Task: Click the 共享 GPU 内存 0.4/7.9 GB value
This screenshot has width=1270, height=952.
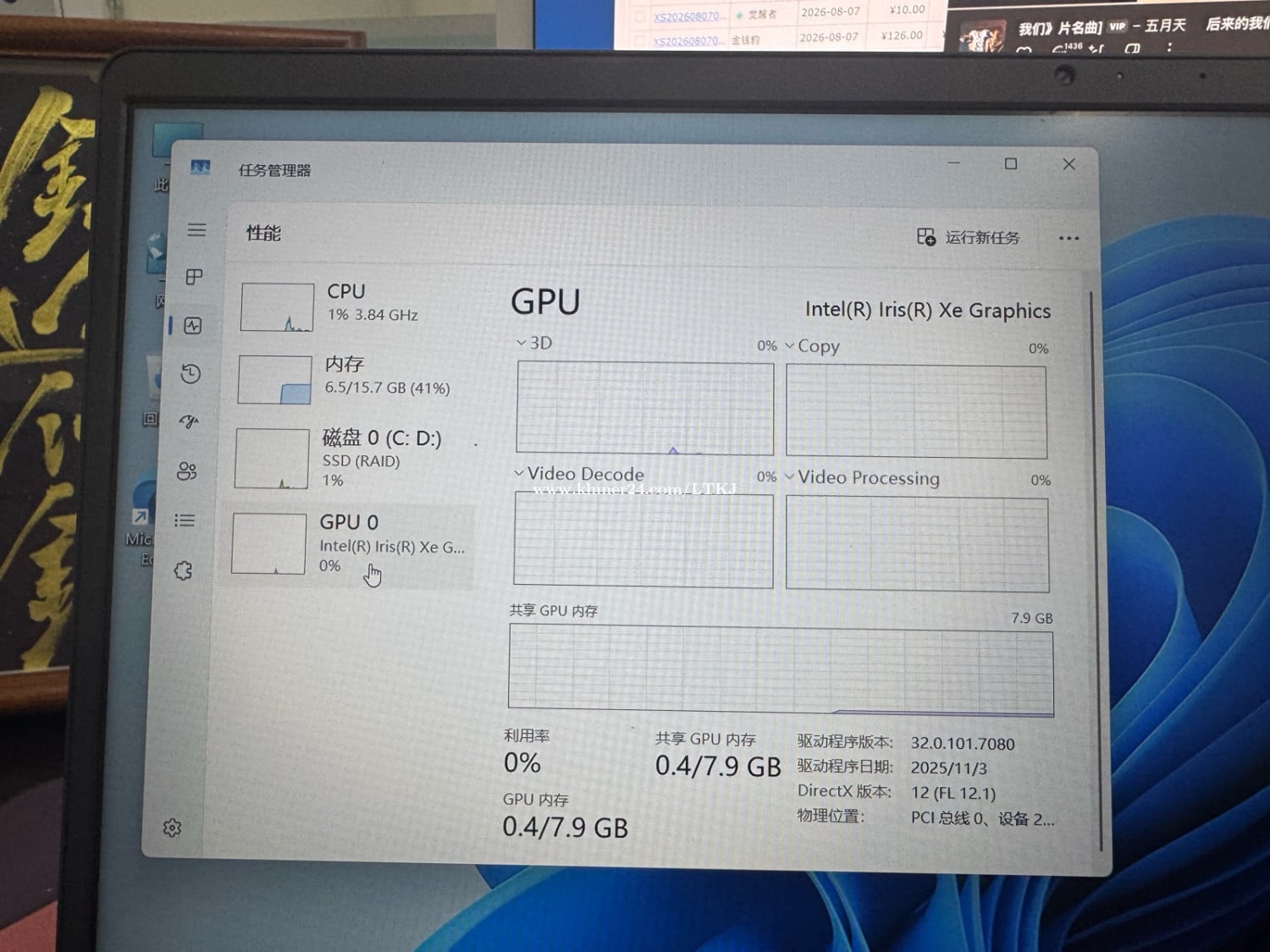Action: click(718, 767)
